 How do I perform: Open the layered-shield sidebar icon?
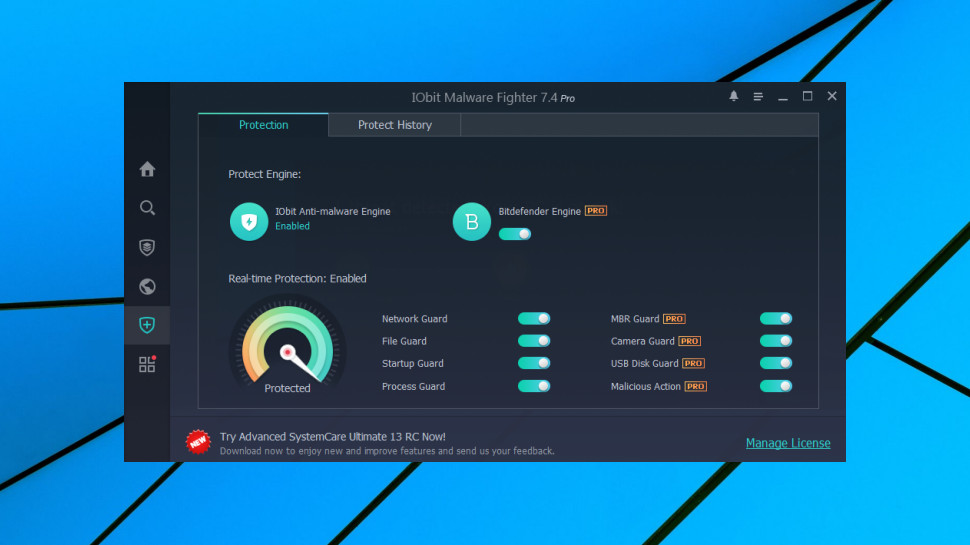(x=147, y=247)
